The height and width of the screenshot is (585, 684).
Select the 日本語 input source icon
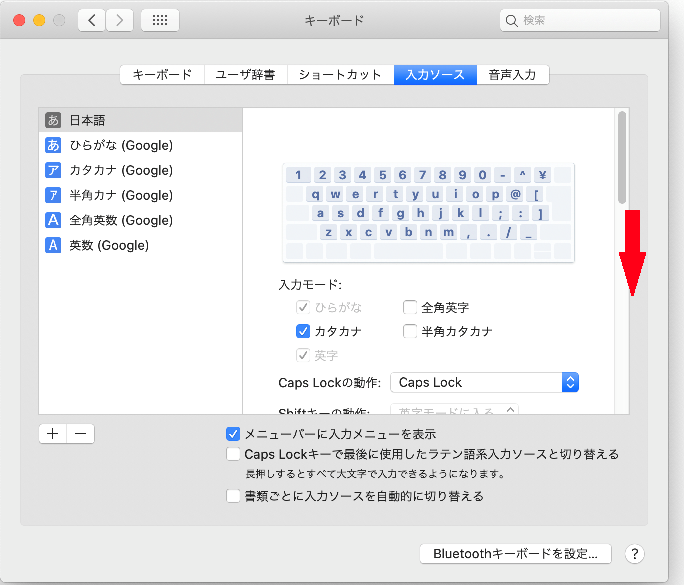54,120
